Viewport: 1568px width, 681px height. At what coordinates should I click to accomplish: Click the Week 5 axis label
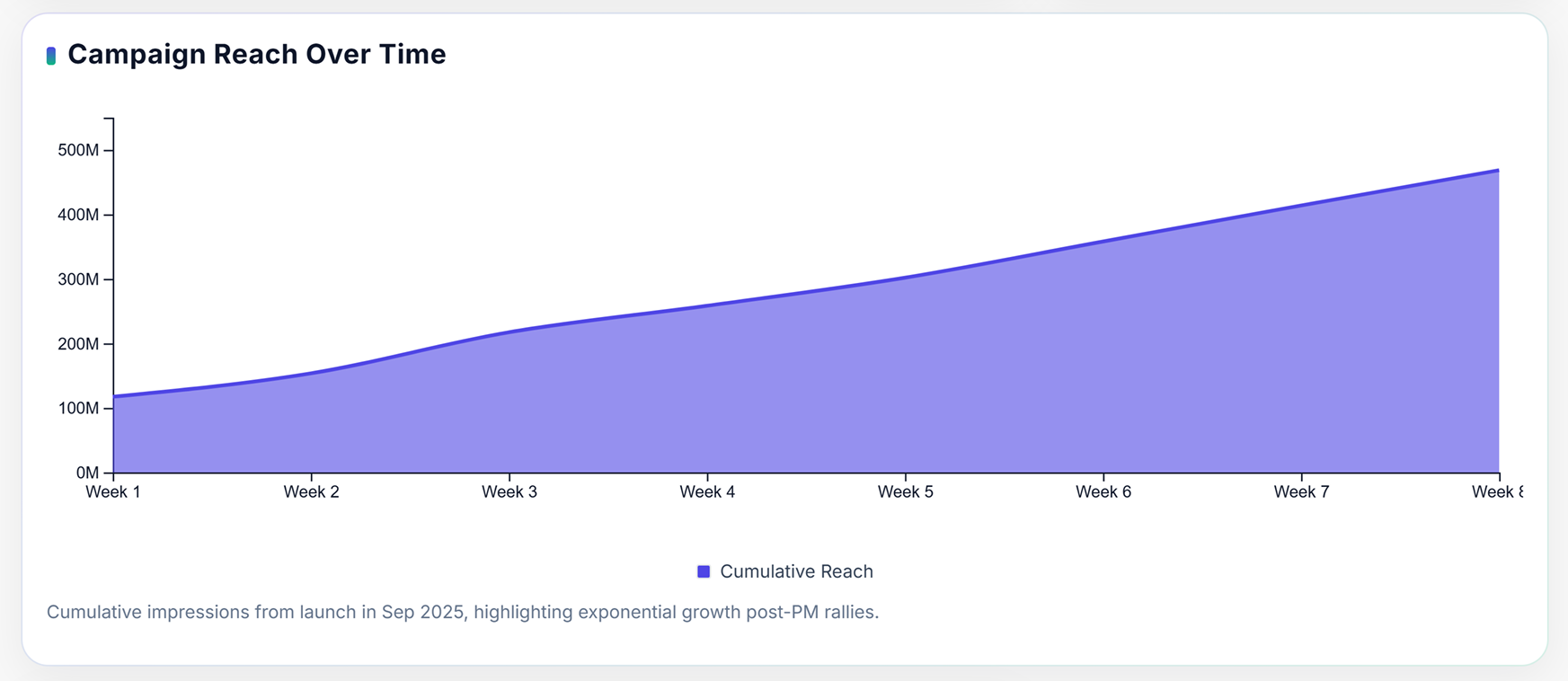click(x=905, y=492)
